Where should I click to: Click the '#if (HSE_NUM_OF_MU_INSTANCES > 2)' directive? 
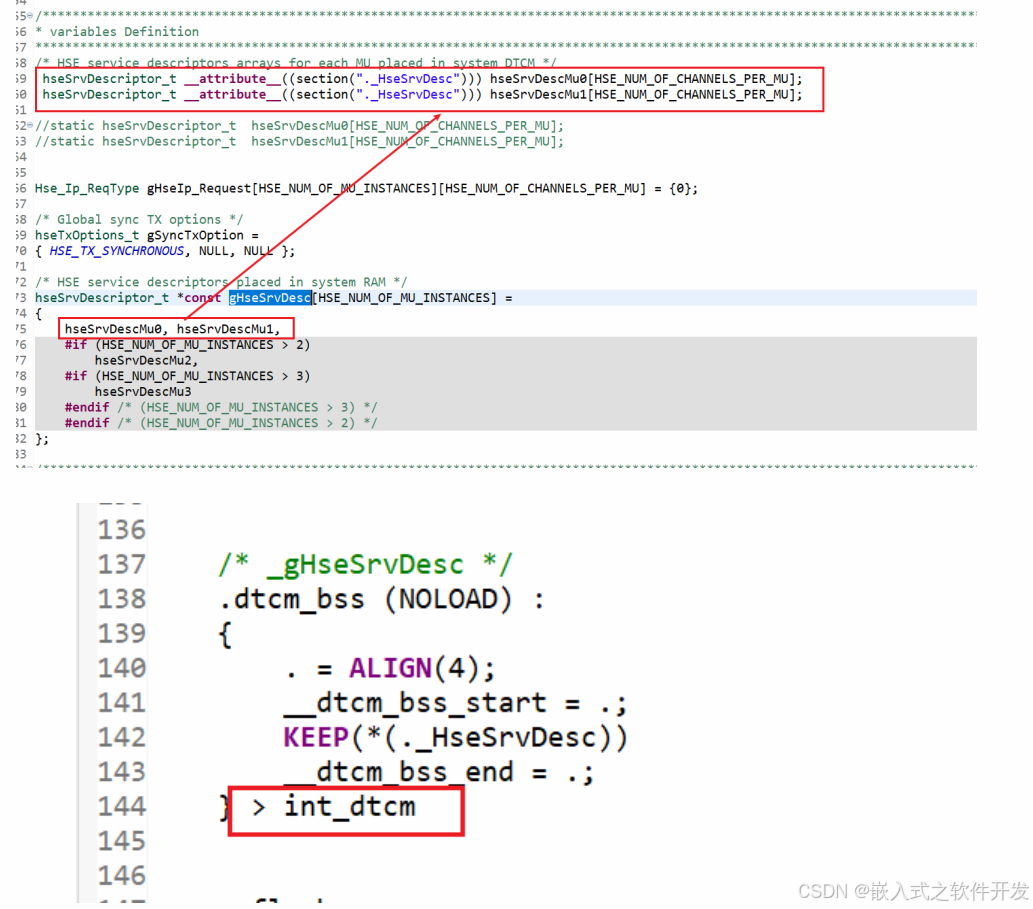click(x=187, y=344)
